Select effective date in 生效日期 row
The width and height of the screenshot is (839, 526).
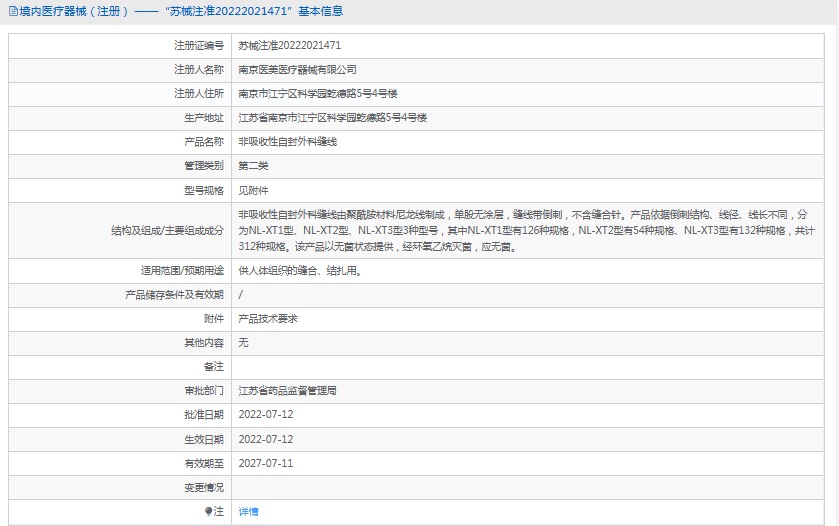pyautogui.click(x=266, y=439)
